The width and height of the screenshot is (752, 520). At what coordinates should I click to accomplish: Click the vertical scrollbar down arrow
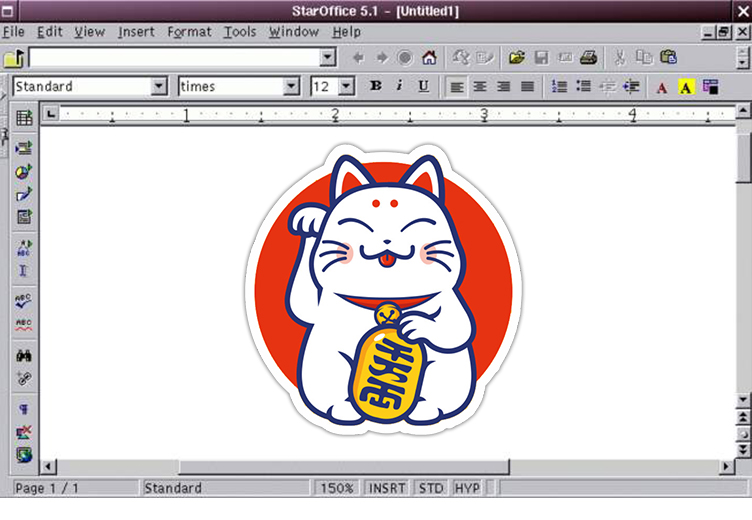click(743, 399)
